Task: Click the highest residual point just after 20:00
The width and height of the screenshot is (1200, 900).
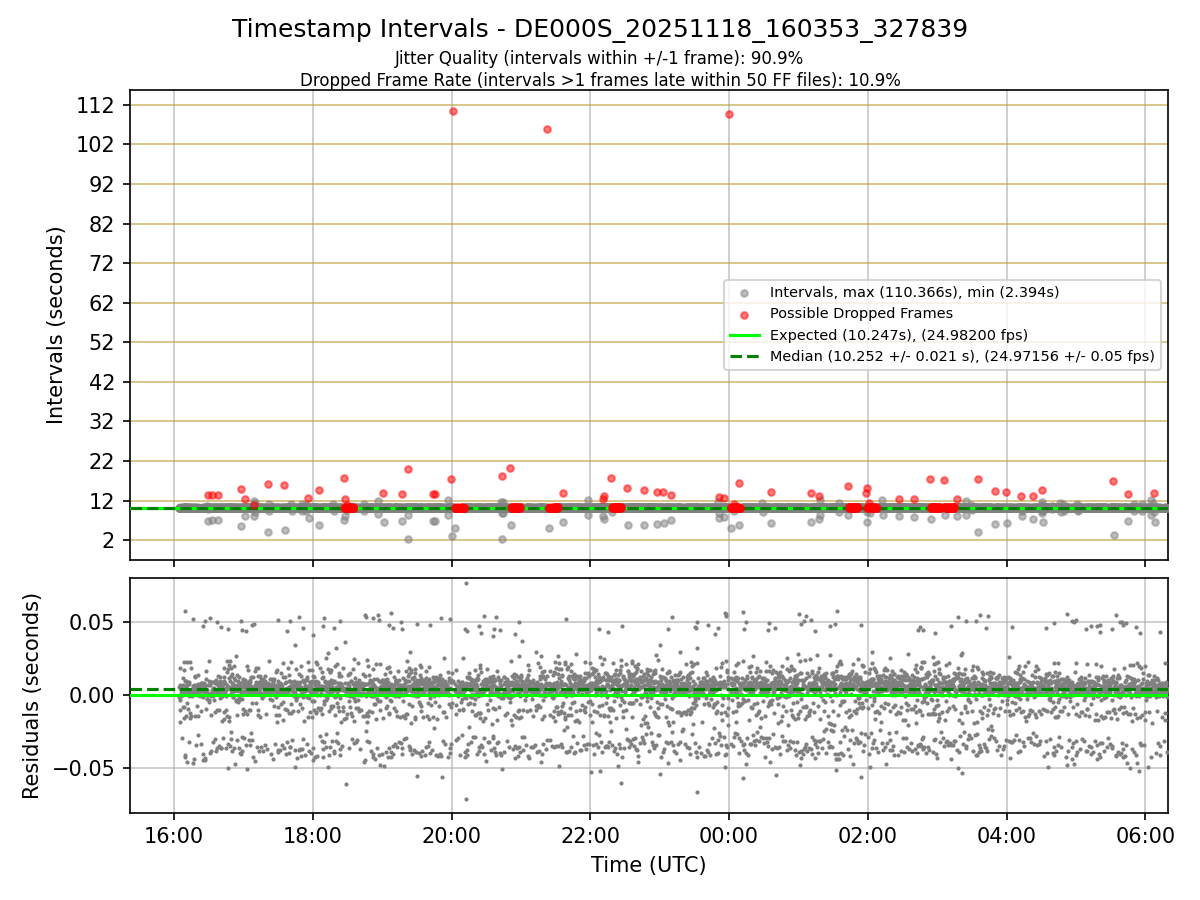Action: click(466, 583)
